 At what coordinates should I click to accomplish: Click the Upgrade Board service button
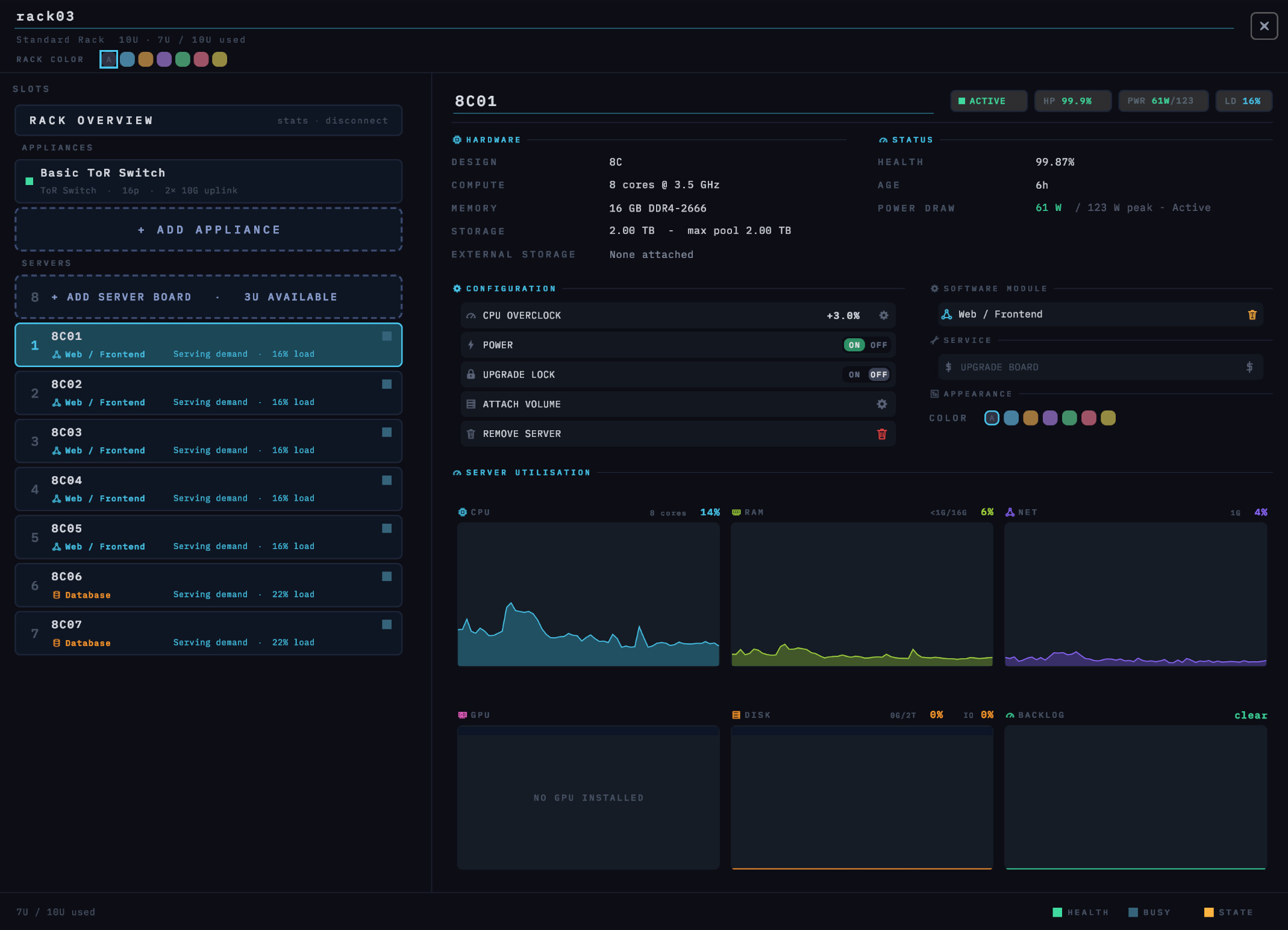[1100, 367]
